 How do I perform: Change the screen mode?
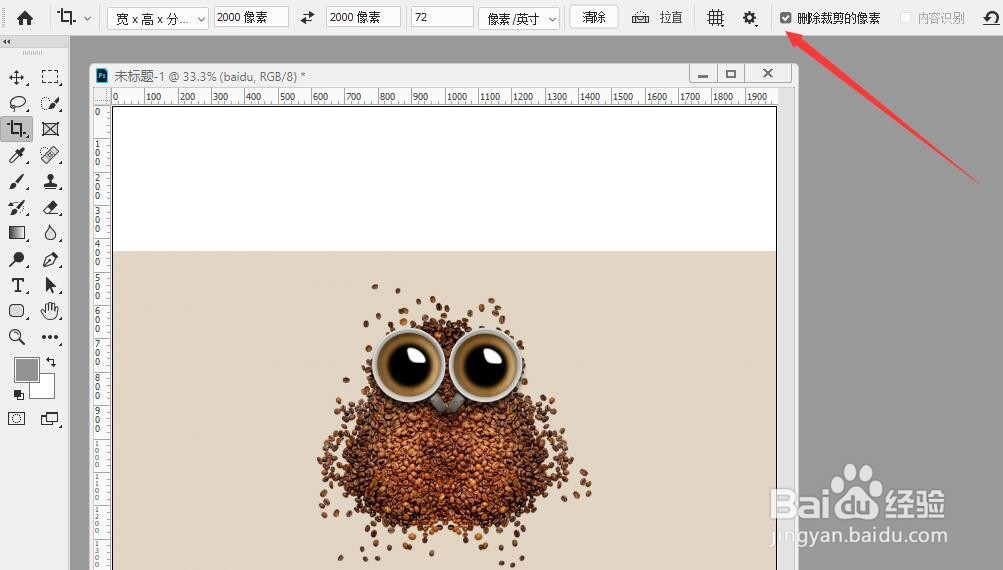click(x=50, y=418)
